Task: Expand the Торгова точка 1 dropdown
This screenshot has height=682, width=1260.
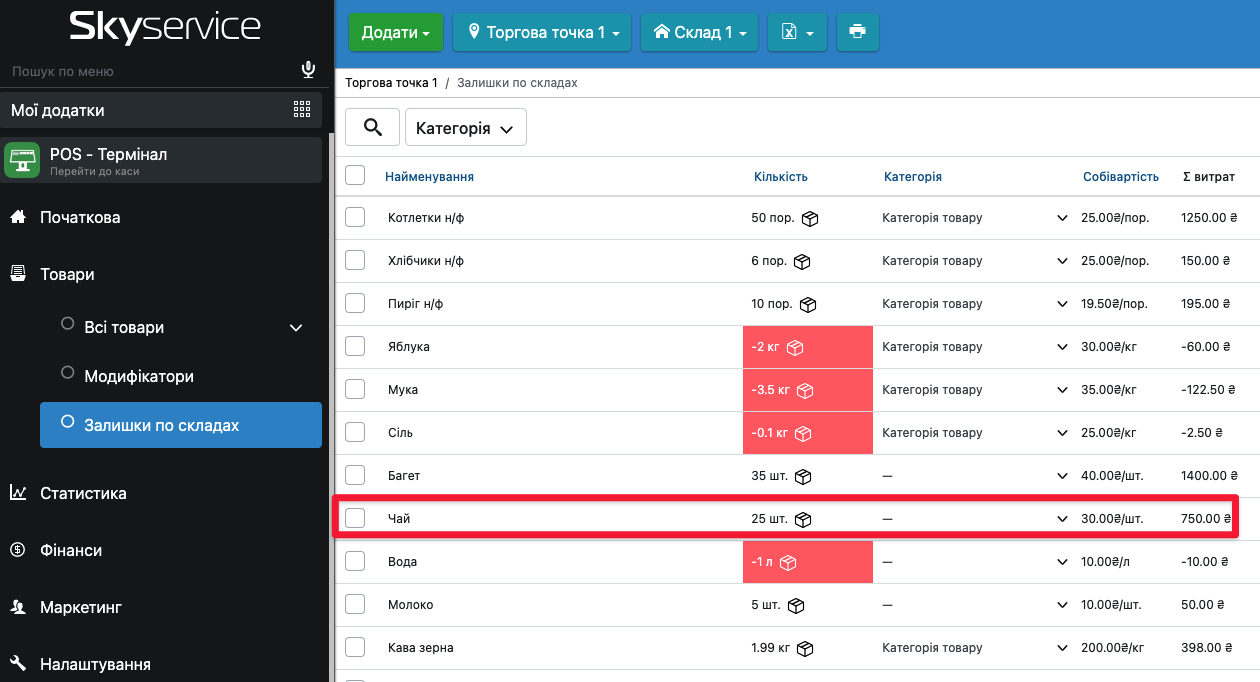Action: tap(542, 32)
